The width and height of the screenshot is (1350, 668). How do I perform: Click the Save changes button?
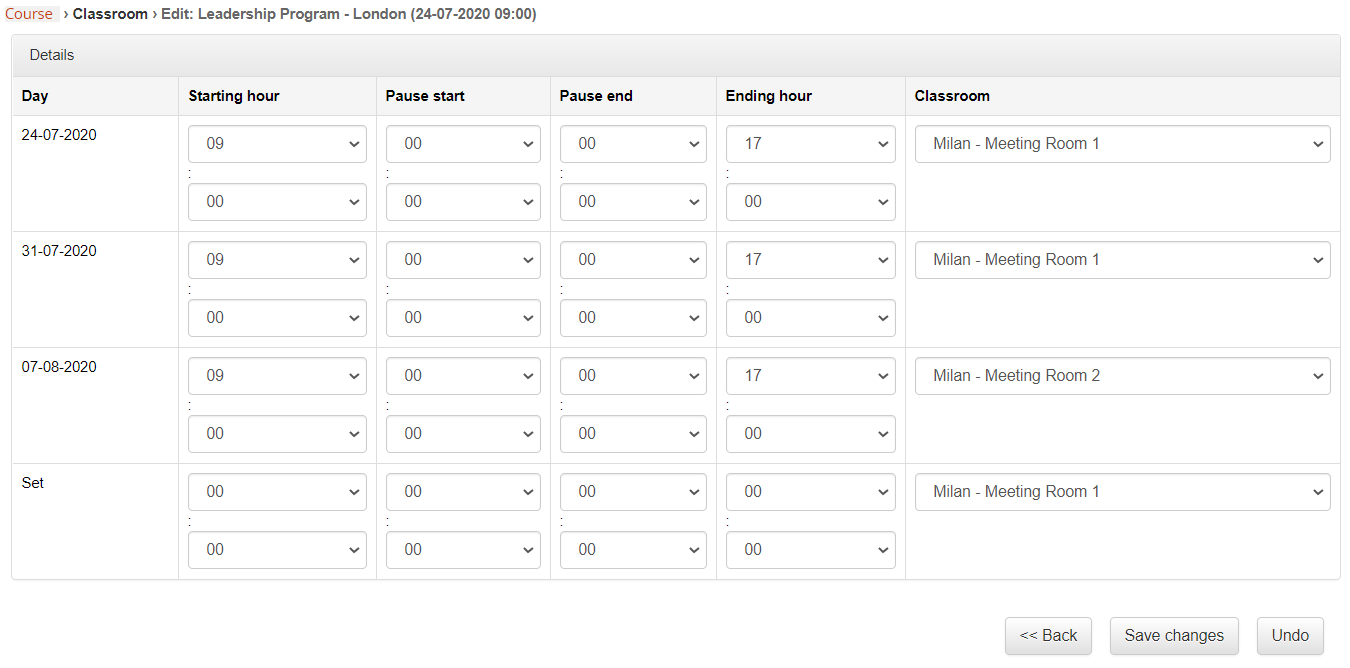1174,635
